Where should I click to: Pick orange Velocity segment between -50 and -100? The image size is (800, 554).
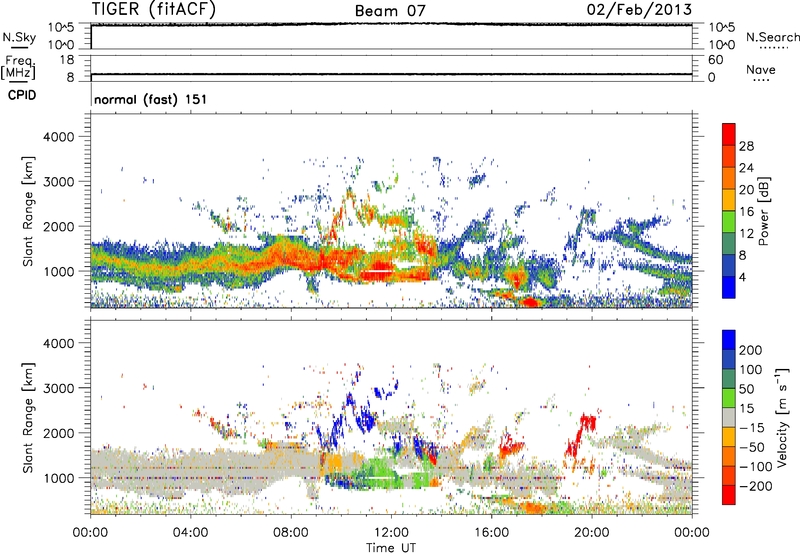pyautogui.click(x=729, y=456)
